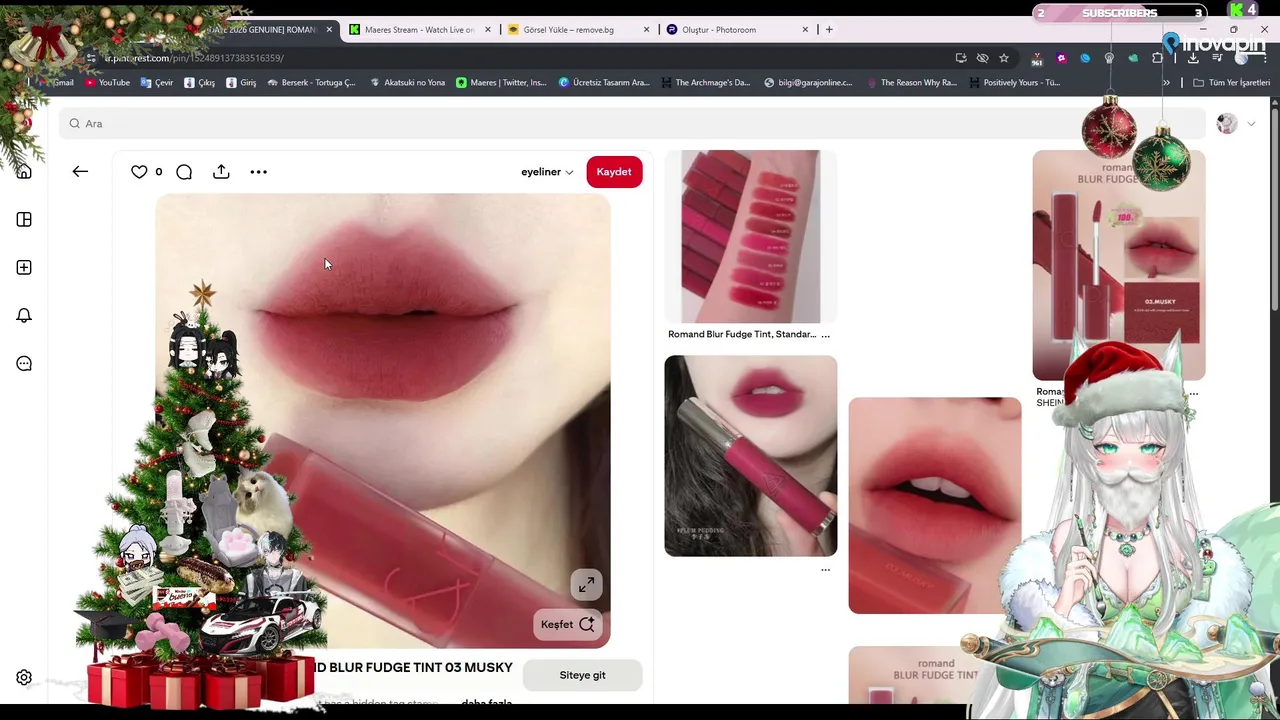Expand the account chevron next to avatar
This screenshot has width=1280, height=720.
tap(1251, 124)
